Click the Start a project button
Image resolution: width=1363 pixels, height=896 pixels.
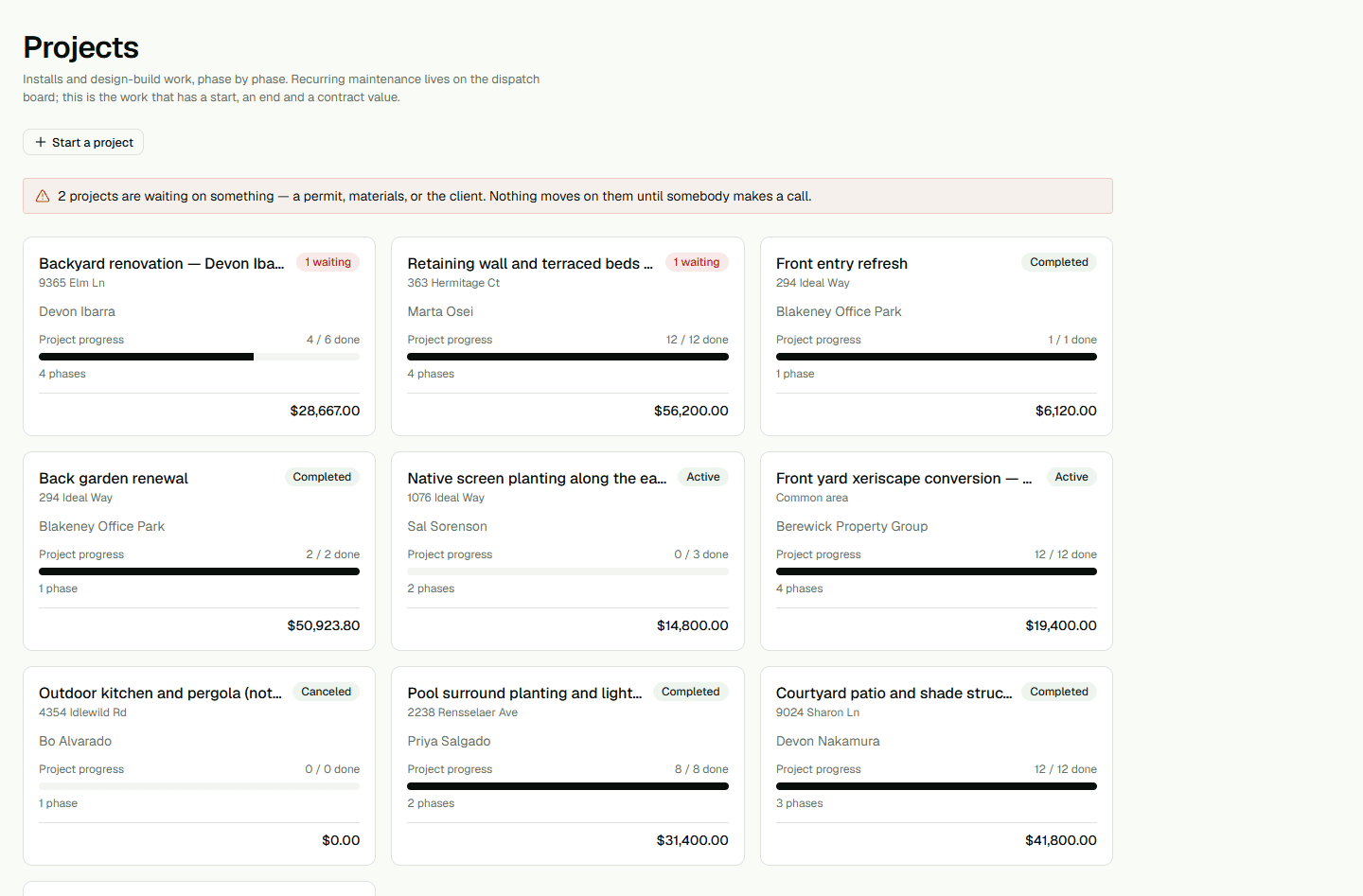pyautogui.click(x=83, y=142)
